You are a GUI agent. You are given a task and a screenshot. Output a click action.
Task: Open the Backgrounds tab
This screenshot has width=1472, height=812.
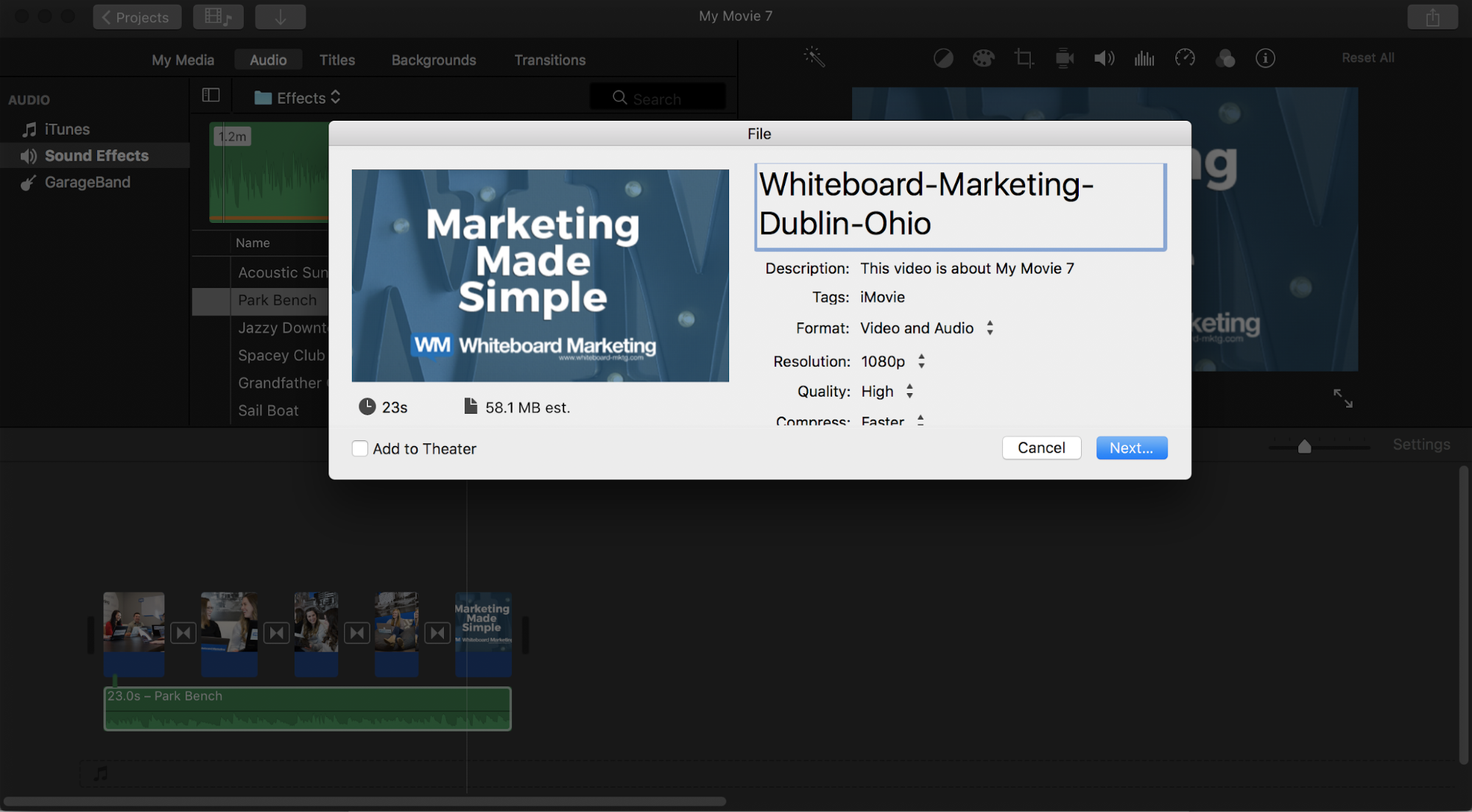click(434, 60)
